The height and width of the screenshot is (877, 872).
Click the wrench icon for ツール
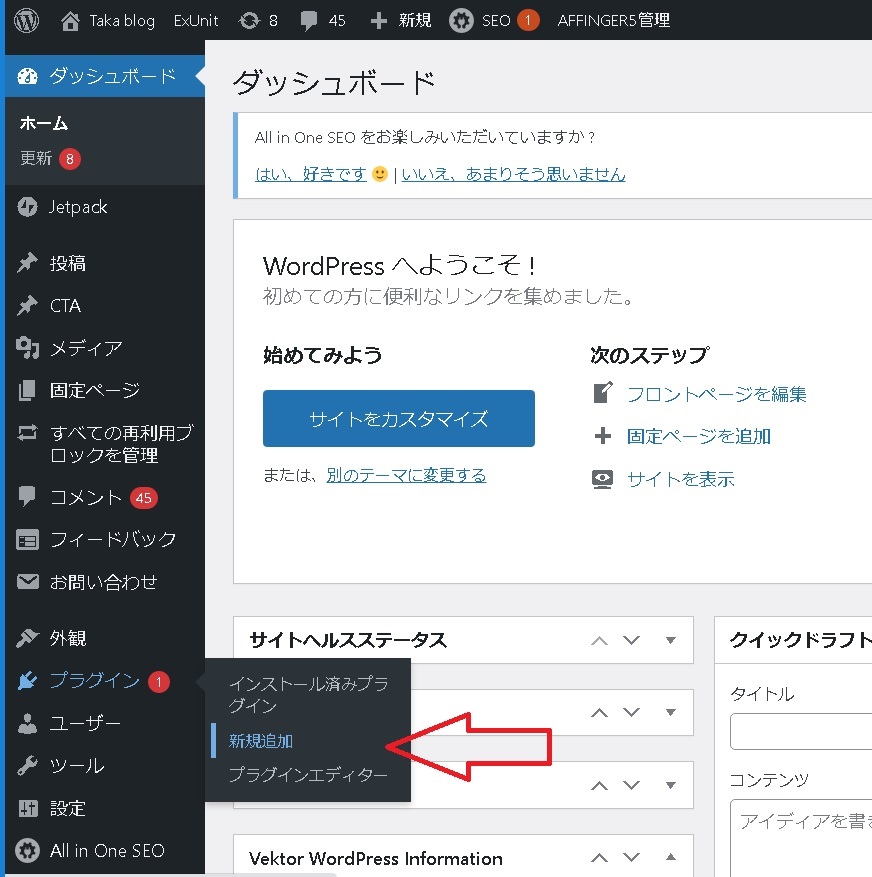(27, 765)
